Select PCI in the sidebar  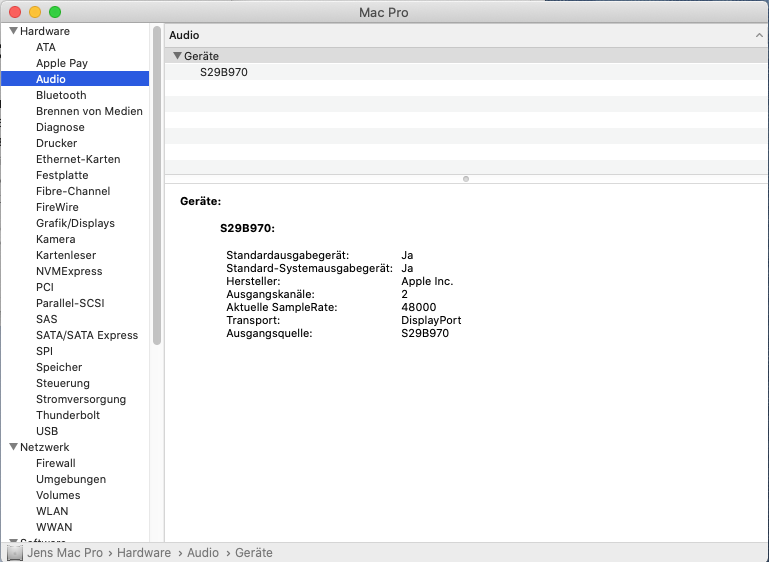[45, 287]
